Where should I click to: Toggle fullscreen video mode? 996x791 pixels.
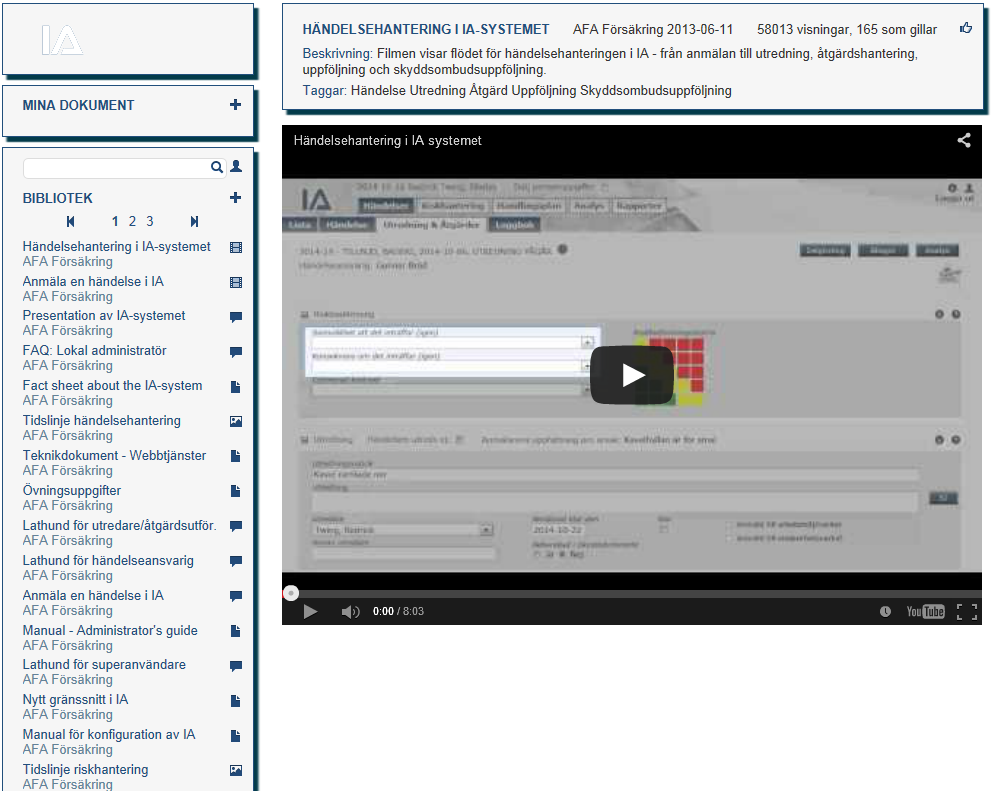coord(967,611)
